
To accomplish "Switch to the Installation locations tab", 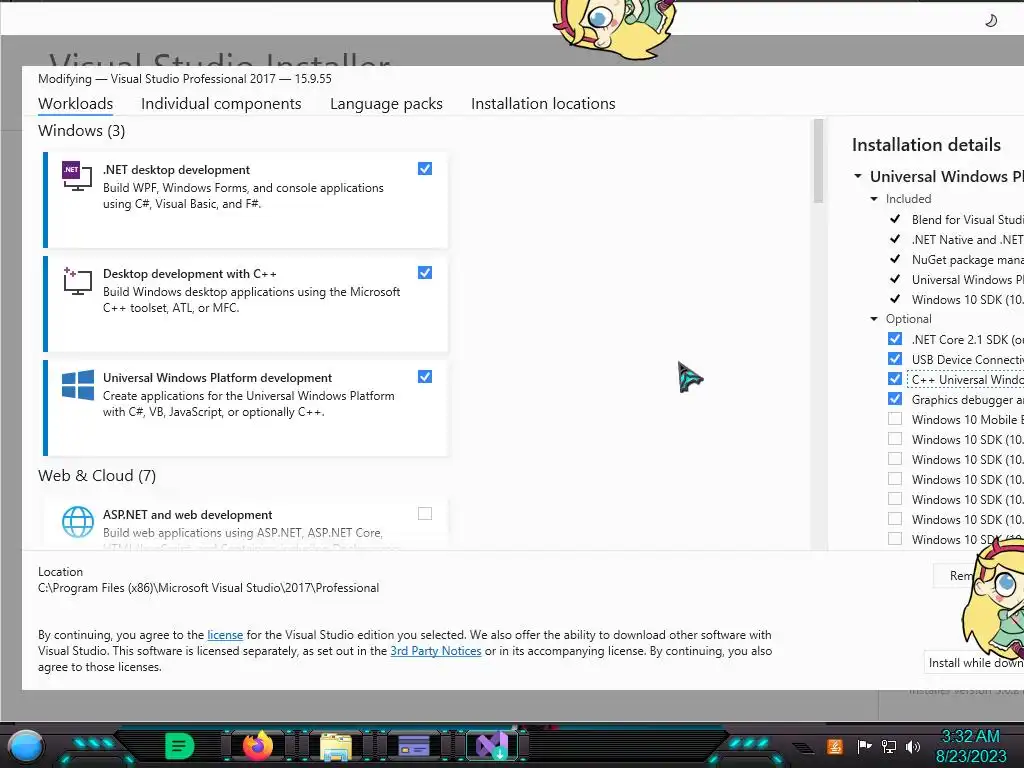I will [x=543, y=103].
